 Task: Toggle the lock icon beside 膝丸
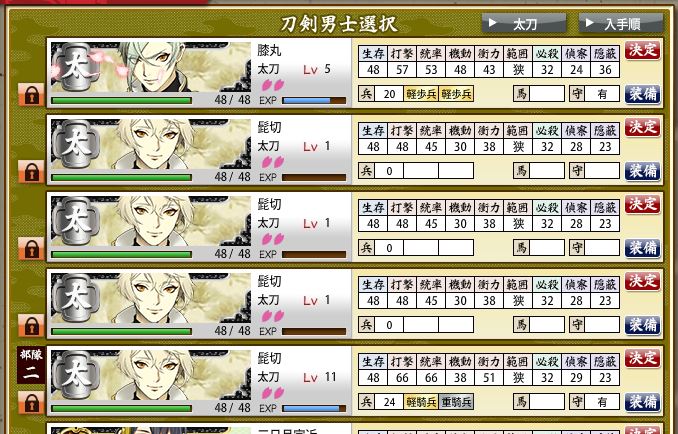[31, 95]
